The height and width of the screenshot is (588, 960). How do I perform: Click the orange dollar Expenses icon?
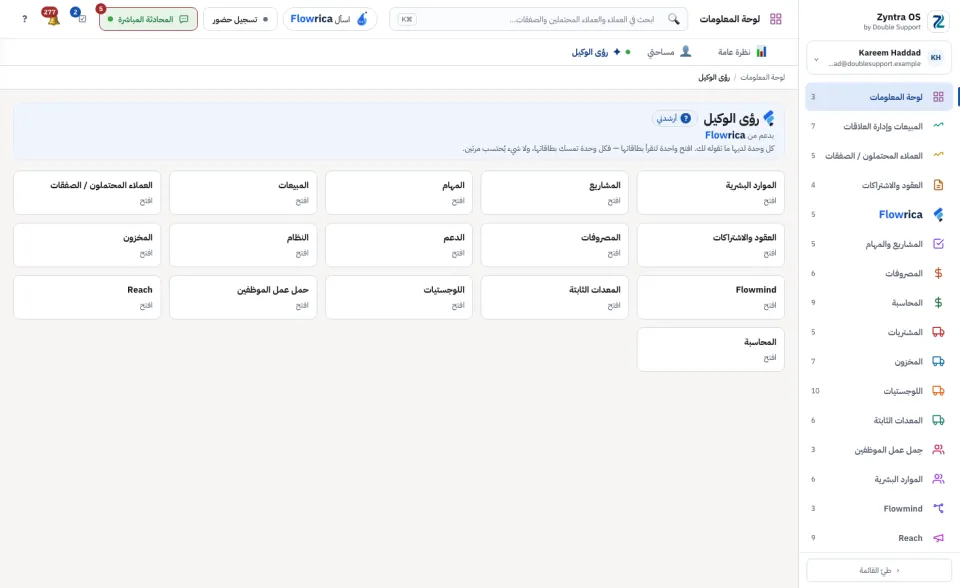[938, 273]
